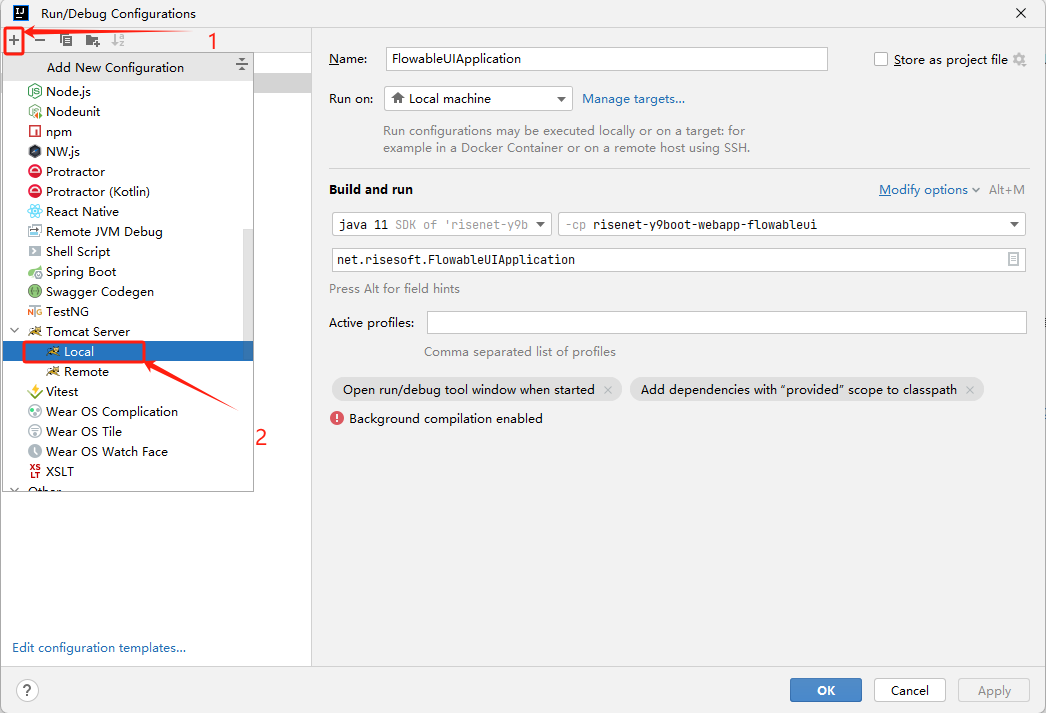Click the Name input field
Viewport: 1046px width, 713px height.
pos(606,59)
